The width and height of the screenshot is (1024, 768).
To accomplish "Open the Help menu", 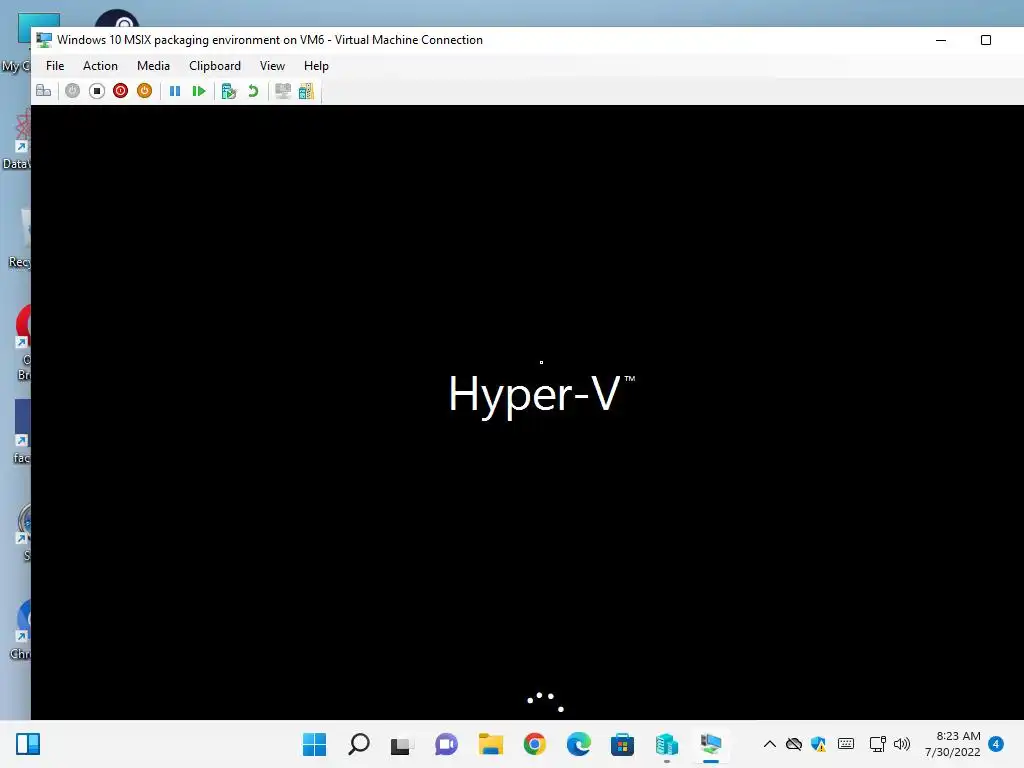I will (x=316, y=66).
